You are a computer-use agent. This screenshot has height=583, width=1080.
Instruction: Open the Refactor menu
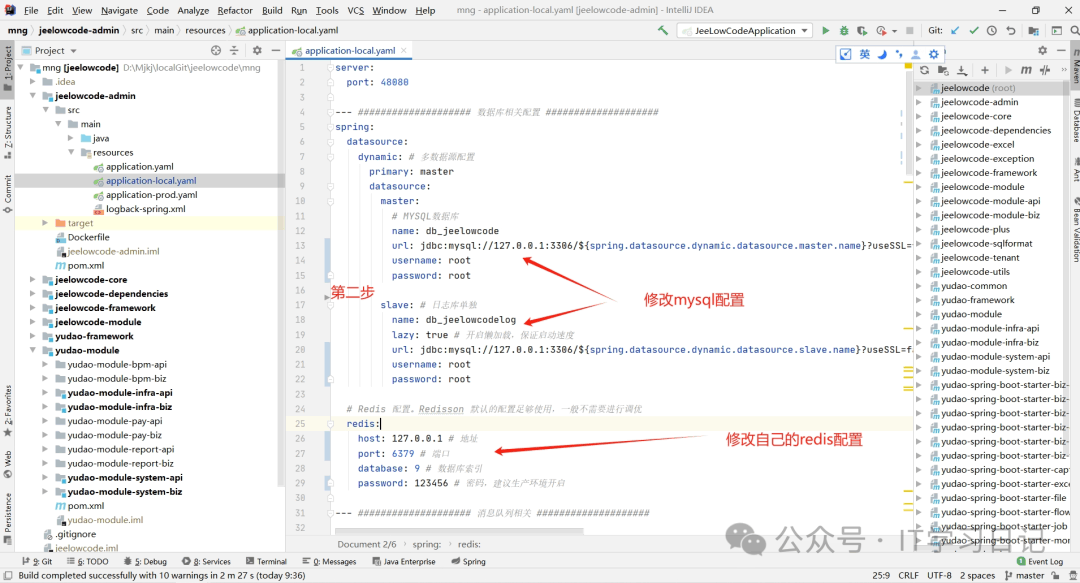click(235, 10)
